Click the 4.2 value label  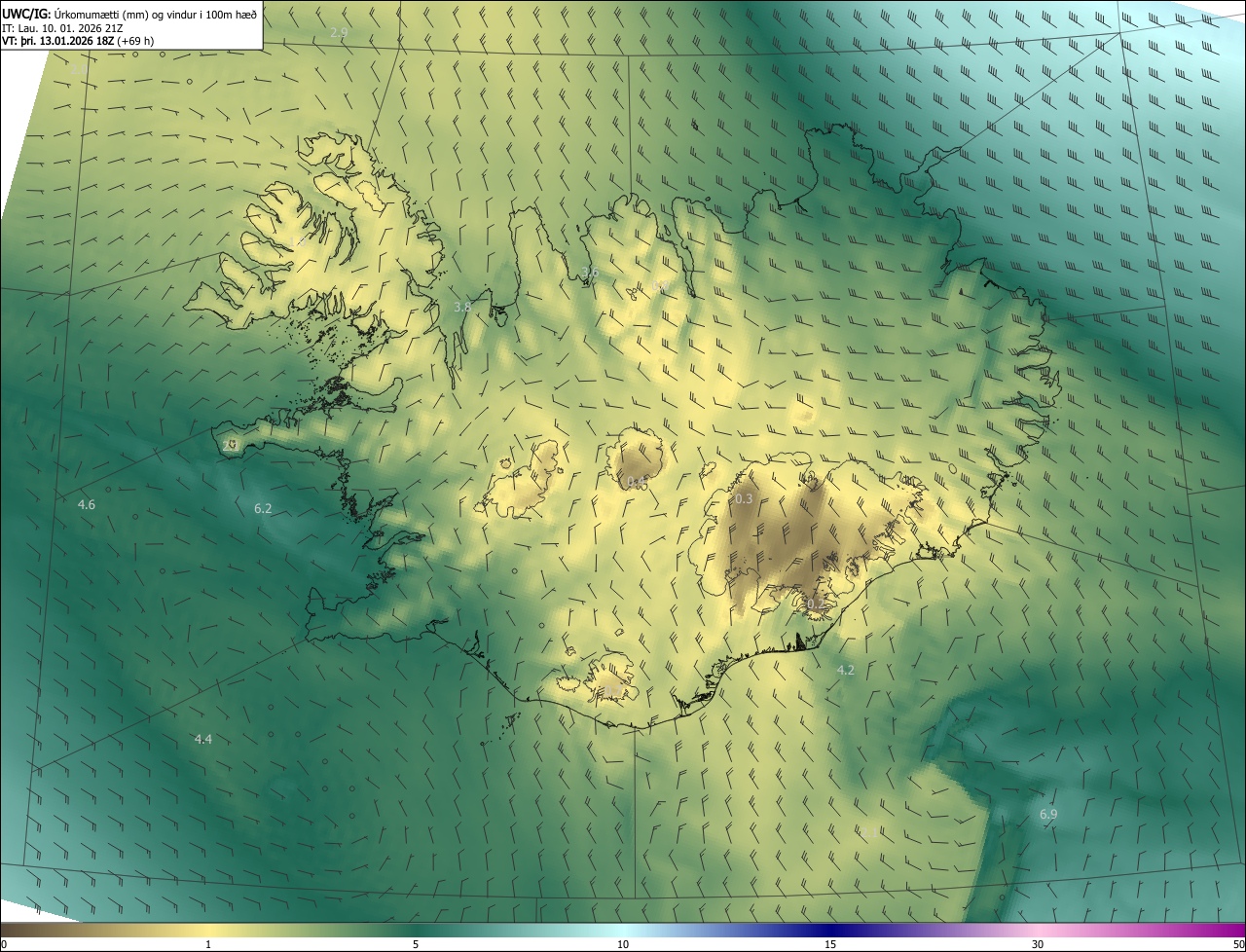[x=845, y=670]
